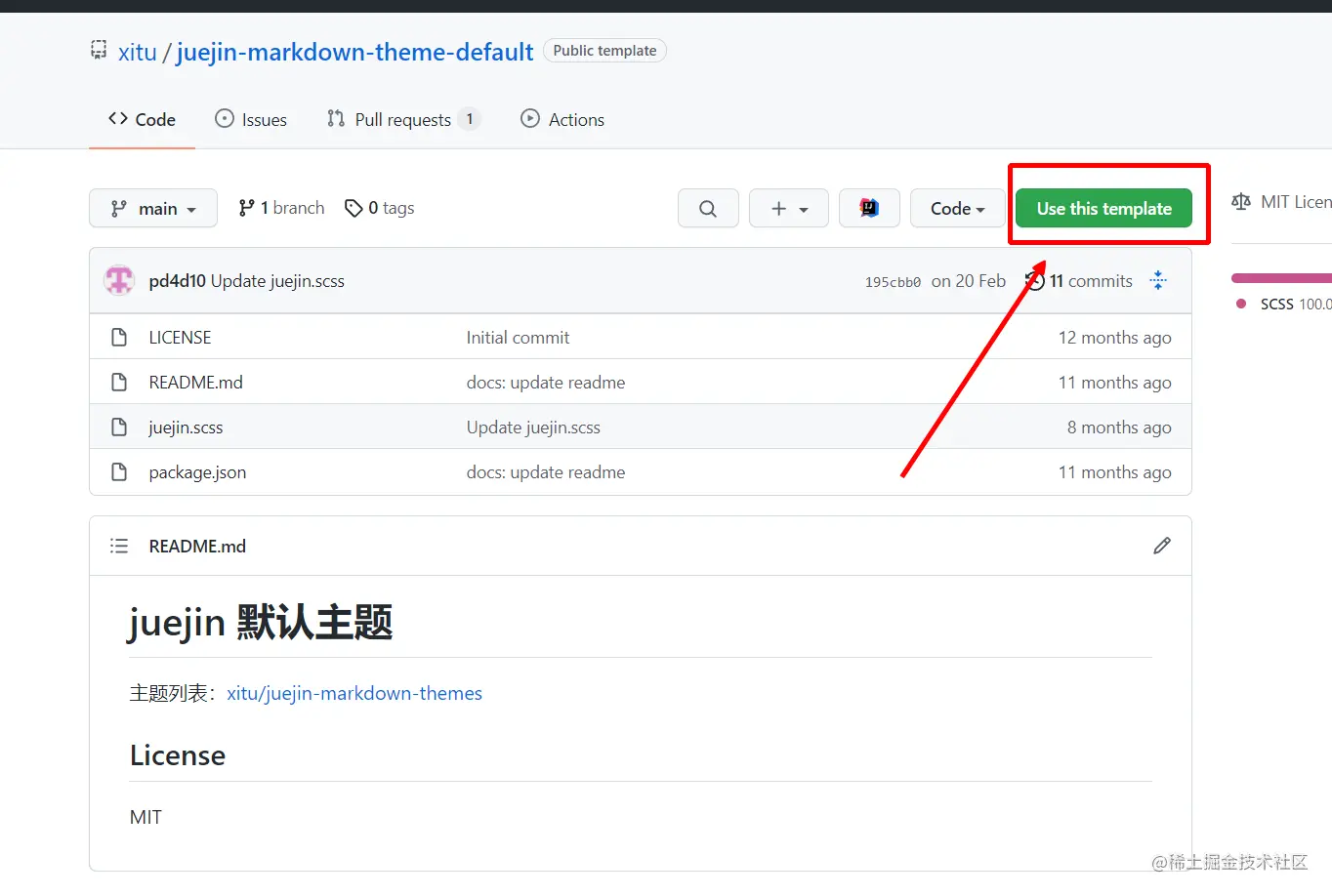Viewport: 1332px width, 896px height.
Task: Click the file icon beside LICENSE
Action: [119, 337]
